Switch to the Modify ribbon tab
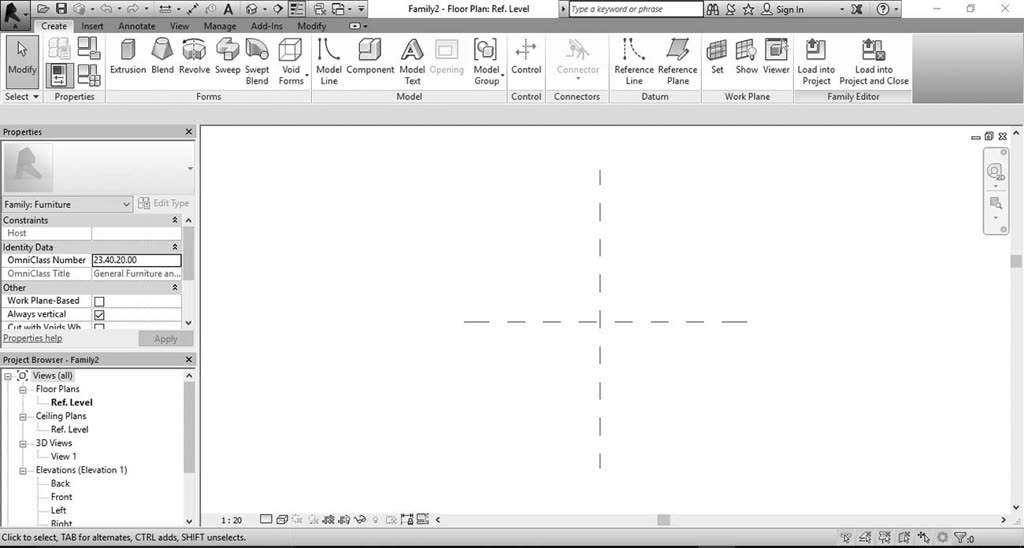This screenshot has height=548, width=1024. [x=312, y=26]
